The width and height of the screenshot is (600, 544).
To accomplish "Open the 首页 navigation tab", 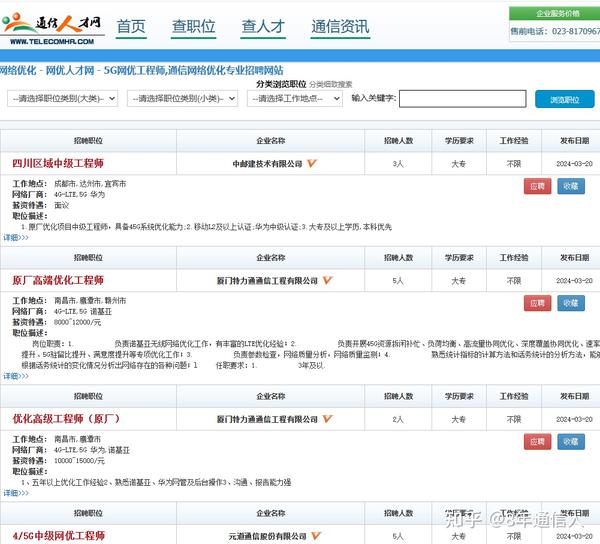I will tap(131, 27).
